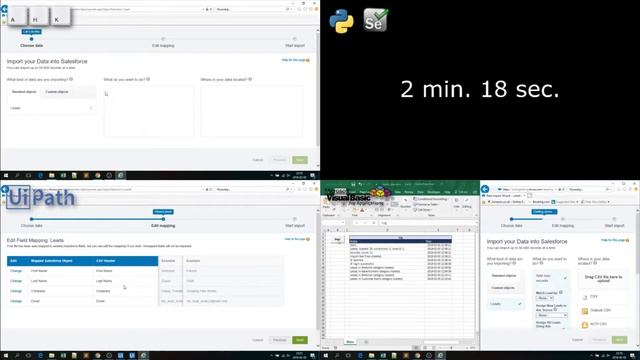Open 'Help for this page' link in AHK window
The image size is (640, 360).
pos(295,60)
